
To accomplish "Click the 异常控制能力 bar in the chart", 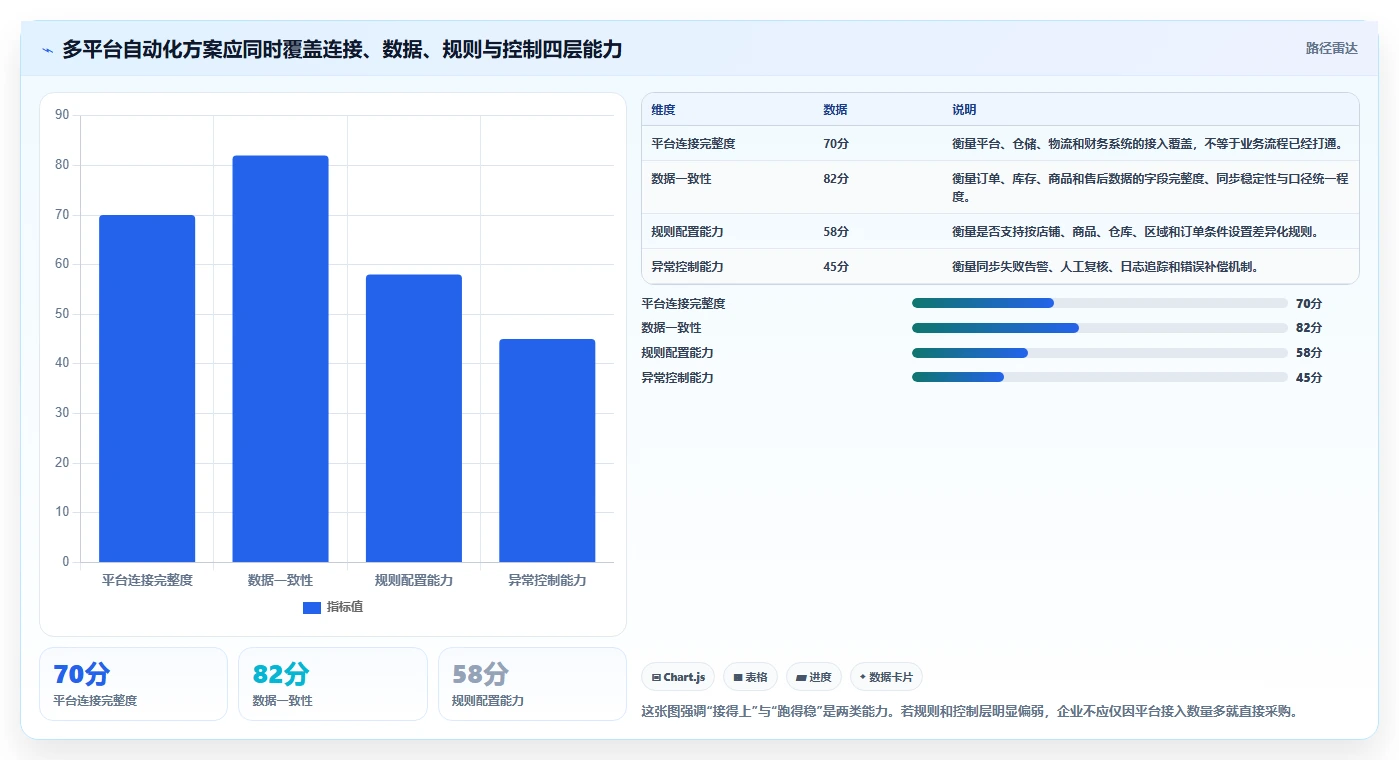I will [547, 451].
